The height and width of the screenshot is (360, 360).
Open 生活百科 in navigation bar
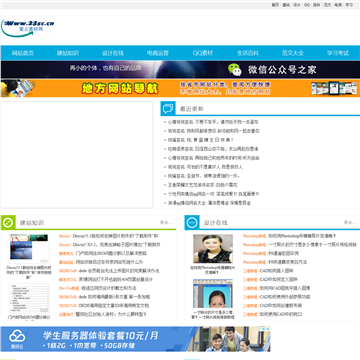pos(248,53)
